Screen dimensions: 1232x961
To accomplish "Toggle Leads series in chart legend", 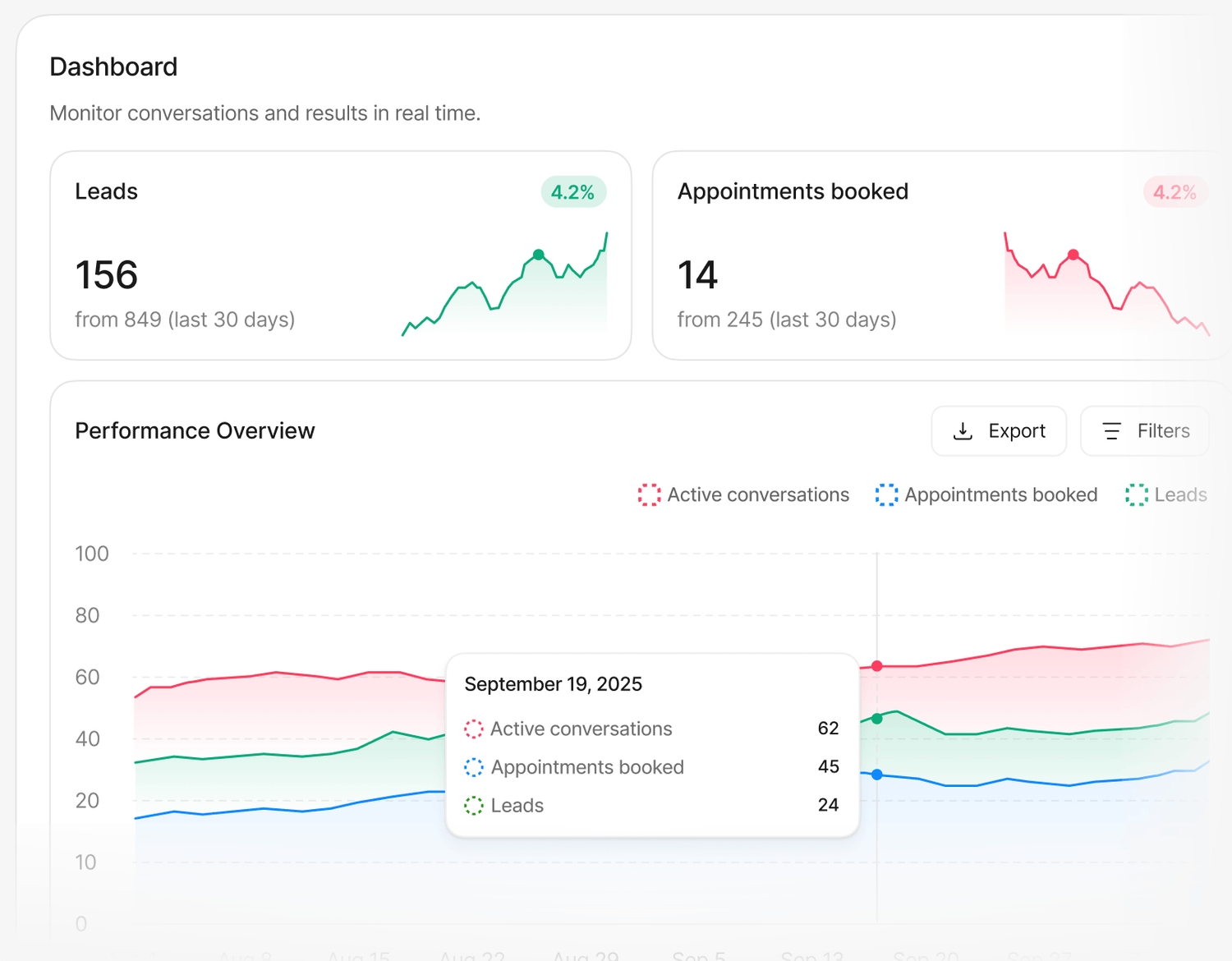I will [1166, 494].
